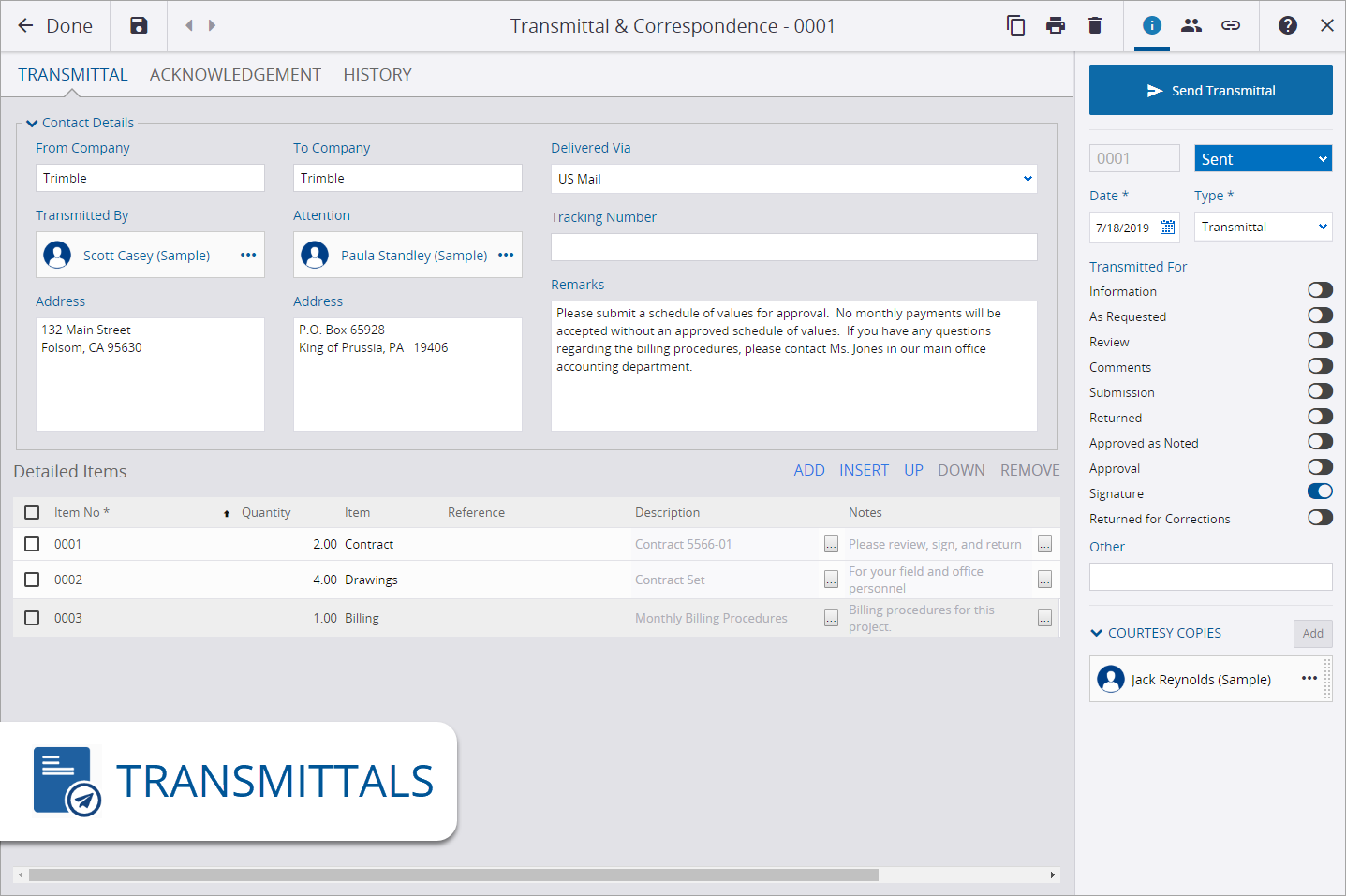The height and width of the screenshot is (896, 1346).
Task: Open notes editor for item 0003
Action: point(1044,618)
